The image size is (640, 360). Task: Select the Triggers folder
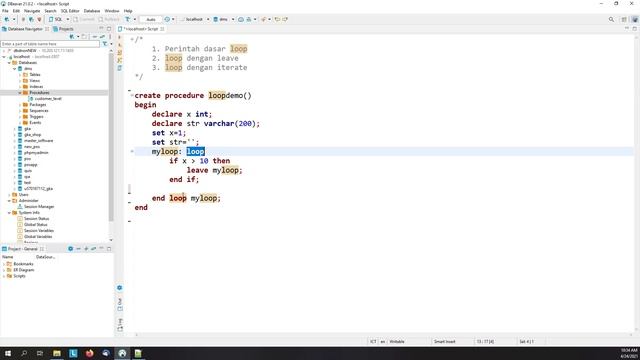click(x=36, y=117)
